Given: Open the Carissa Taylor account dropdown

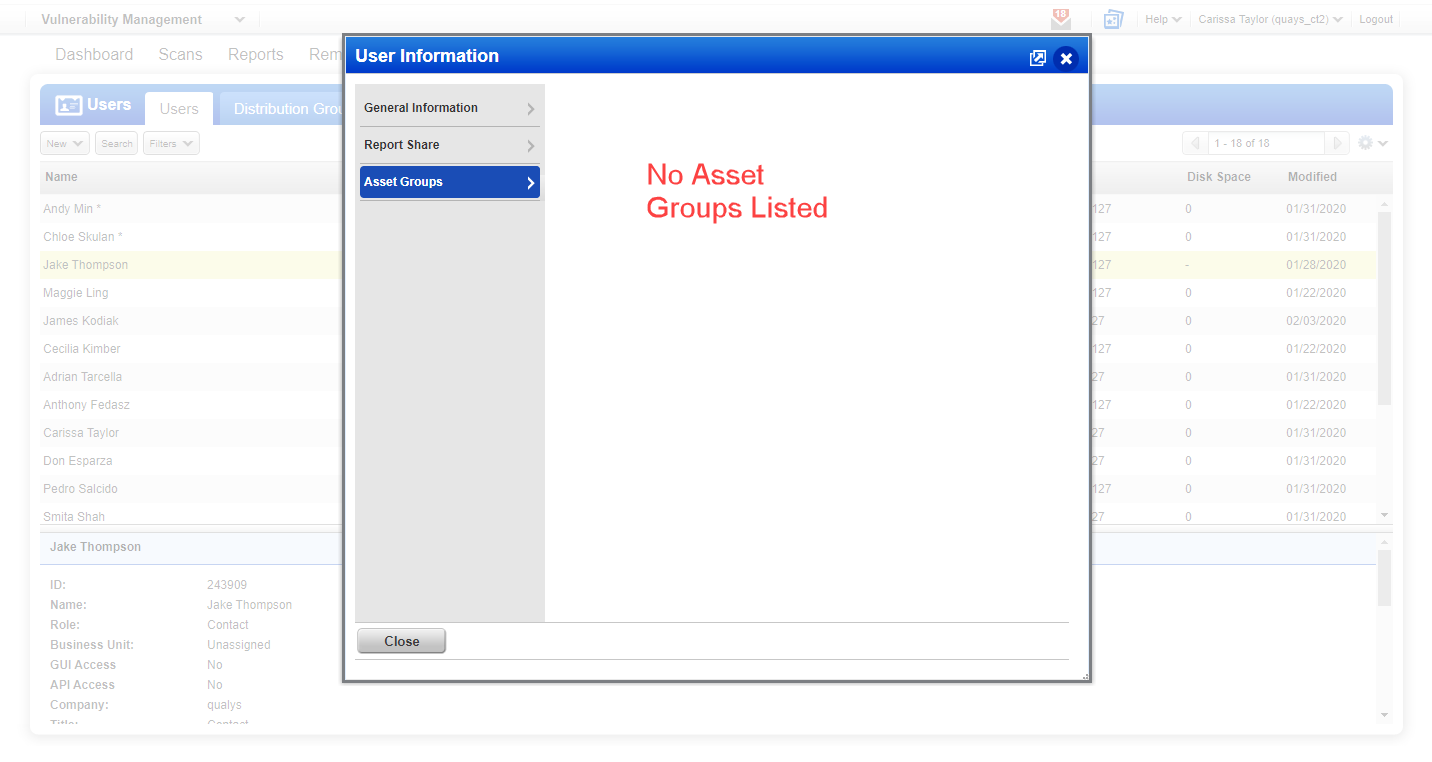Looking at the screenshot, I should [1270, 18].
